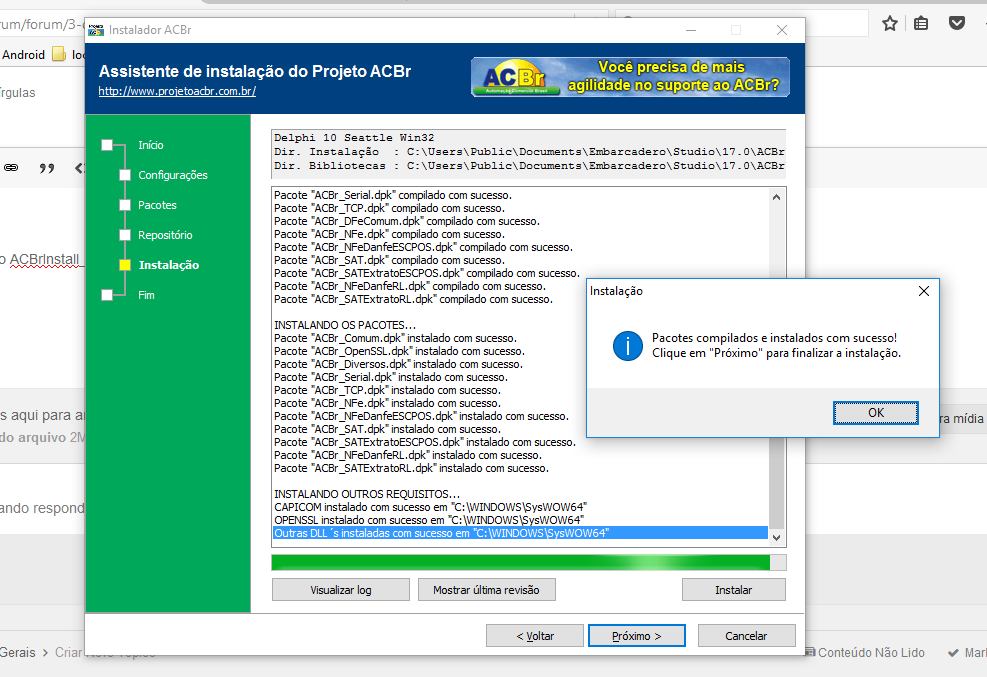Click the forum editor quote icon

tap(47, 168)
